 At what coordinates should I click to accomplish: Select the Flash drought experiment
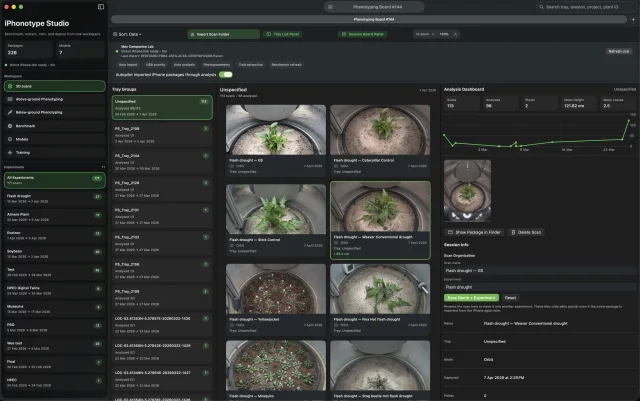click(55, 198)
